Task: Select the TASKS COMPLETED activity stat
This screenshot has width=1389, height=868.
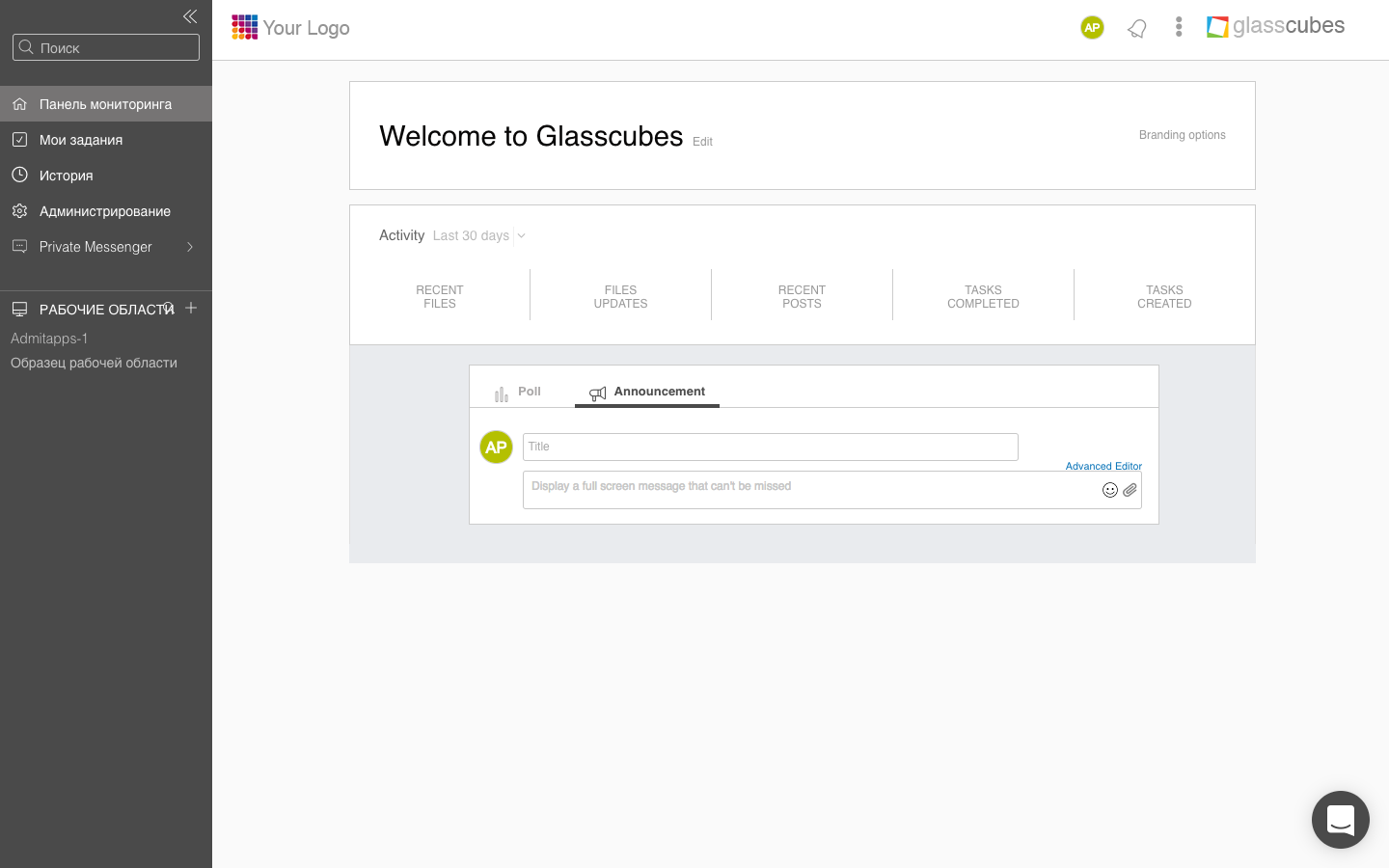Action: point(983,297)
